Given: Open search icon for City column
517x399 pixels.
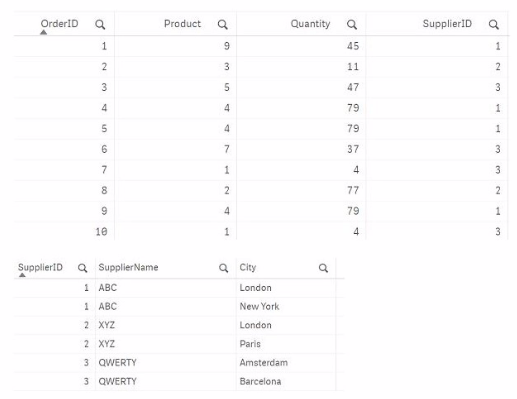Looking at the screenshot, I should tap(323, 268).
